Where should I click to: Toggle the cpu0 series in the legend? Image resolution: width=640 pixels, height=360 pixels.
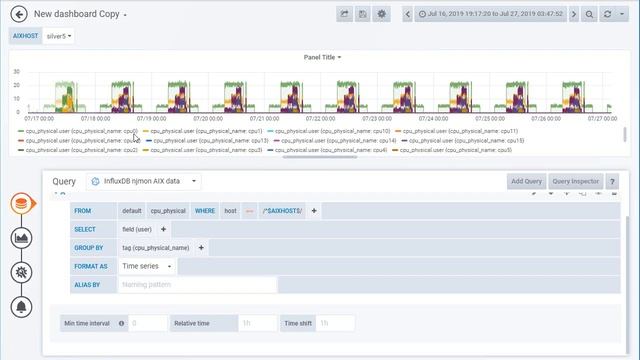click(x=82, y=131)
